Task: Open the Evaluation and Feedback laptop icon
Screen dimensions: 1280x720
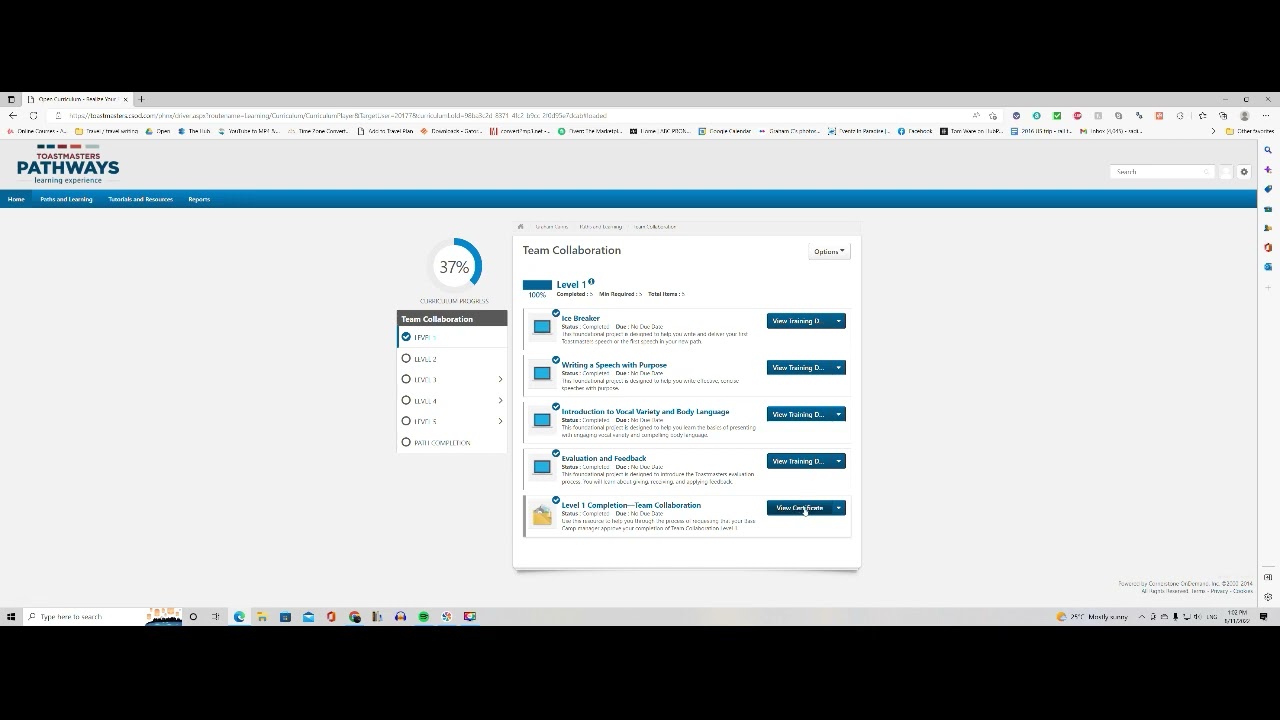Action: click(542, 467)
